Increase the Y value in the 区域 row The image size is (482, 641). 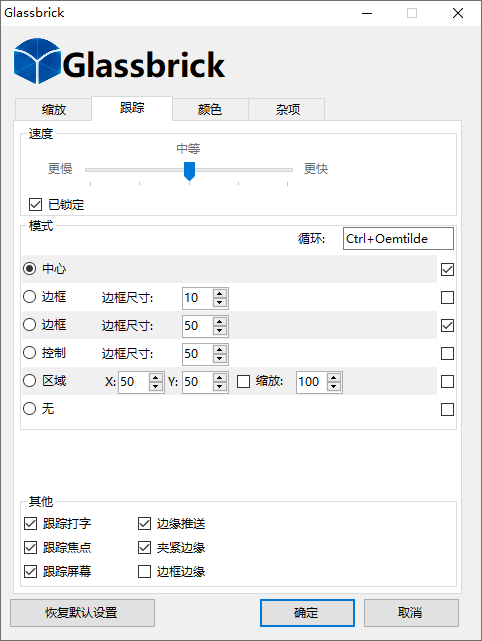click(x=220, y=378)
